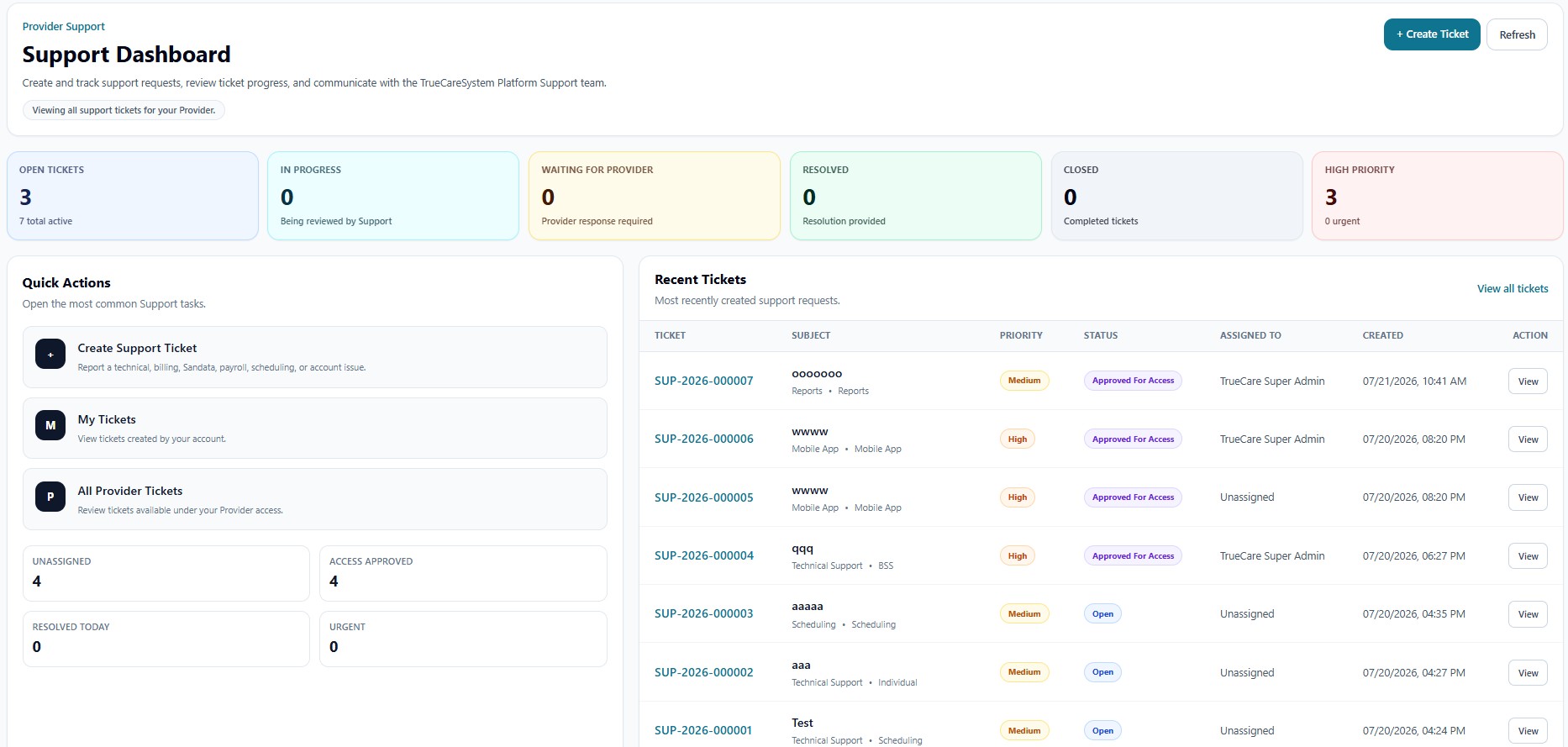Image resolution: width=1568 pixels, height=747 pixels.
Task: Click Approved For Access status on SUP-2026-000007
Action: point(1133,381)
